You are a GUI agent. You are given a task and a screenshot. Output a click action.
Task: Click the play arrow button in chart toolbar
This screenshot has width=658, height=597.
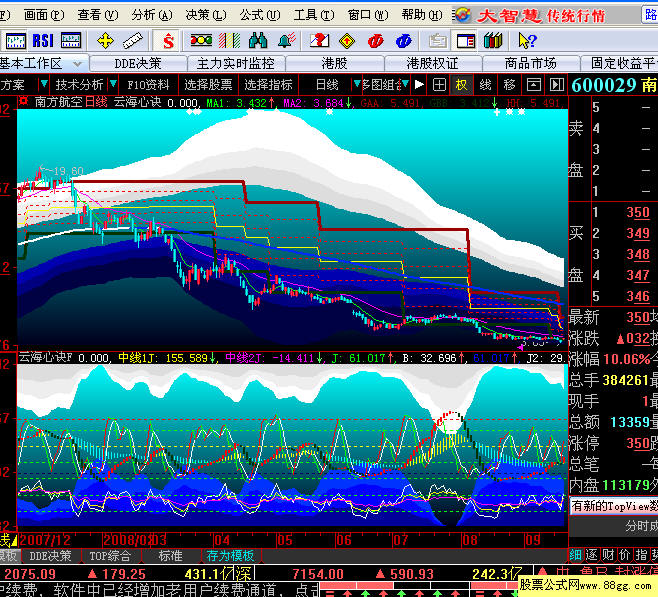coord(419,85)
